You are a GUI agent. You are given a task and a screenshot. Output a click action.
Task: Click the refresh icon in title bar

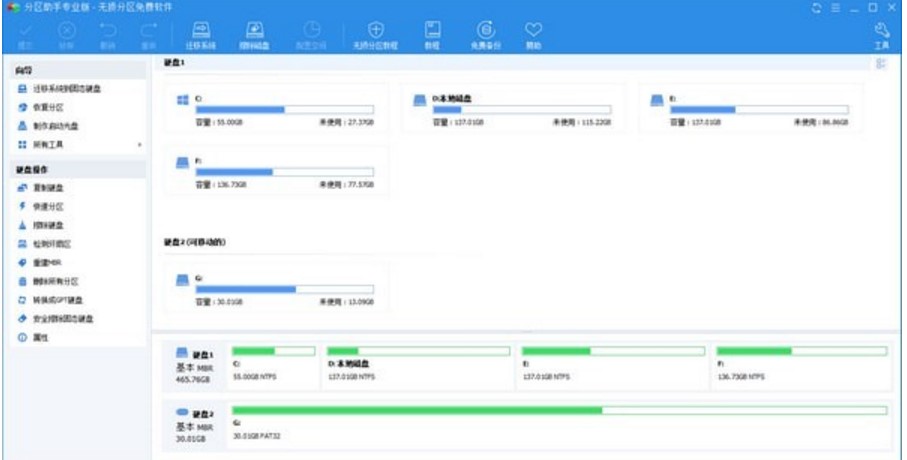tap(817, 8)
